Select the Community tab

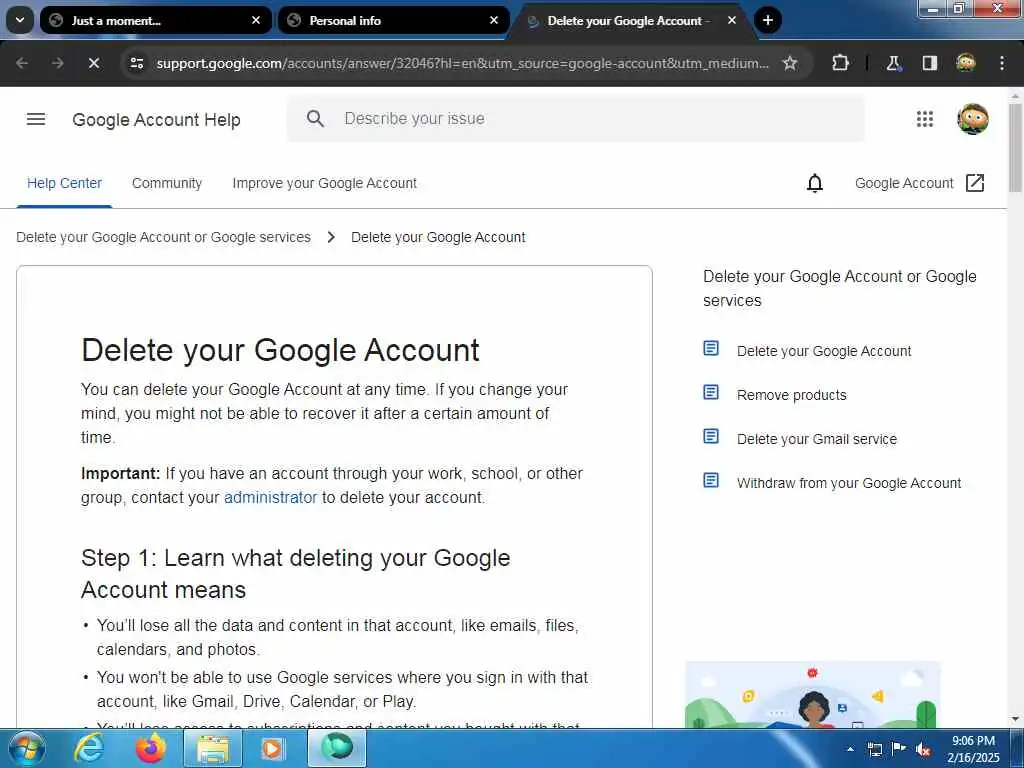point(167,184)
